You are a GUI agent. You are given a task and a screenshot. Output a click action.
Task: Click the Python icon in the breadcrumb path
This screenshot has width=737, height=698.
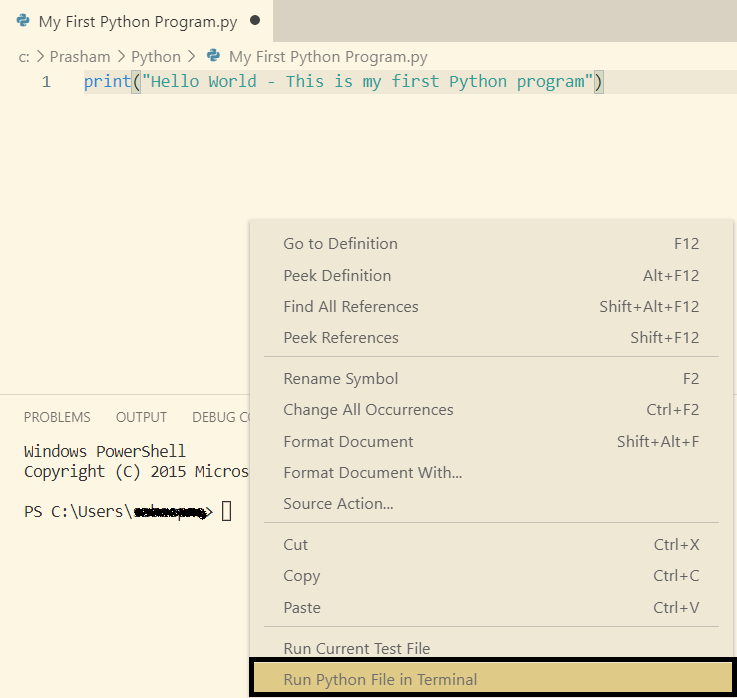(212, 57)
